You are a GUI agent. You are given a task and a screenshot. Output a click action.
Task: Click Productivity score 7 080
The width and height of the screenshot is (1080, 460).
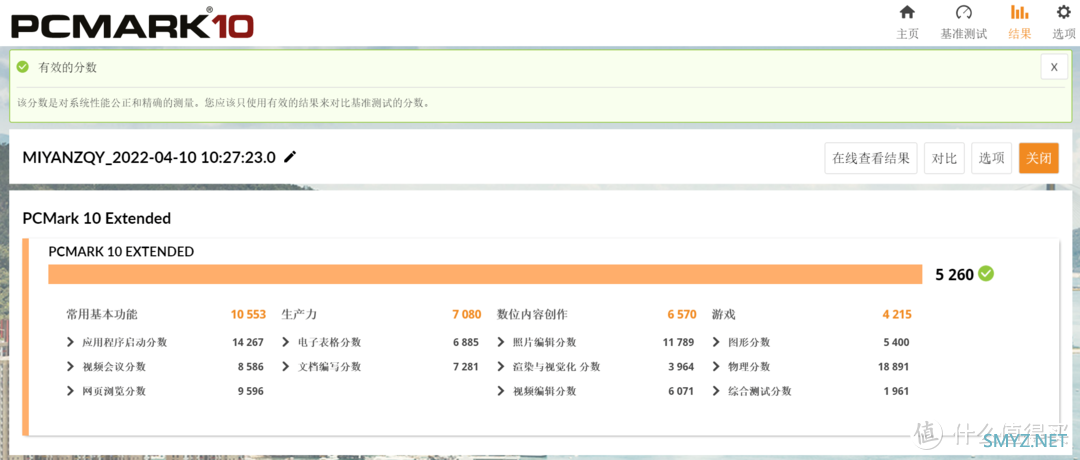(x=466, y=315)
